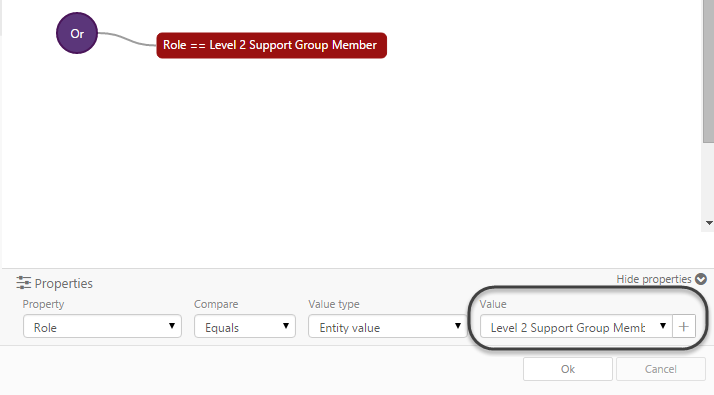714x395 pixels.
Task: Click the Compare dropdown arrow
Action: pos(286,326)
